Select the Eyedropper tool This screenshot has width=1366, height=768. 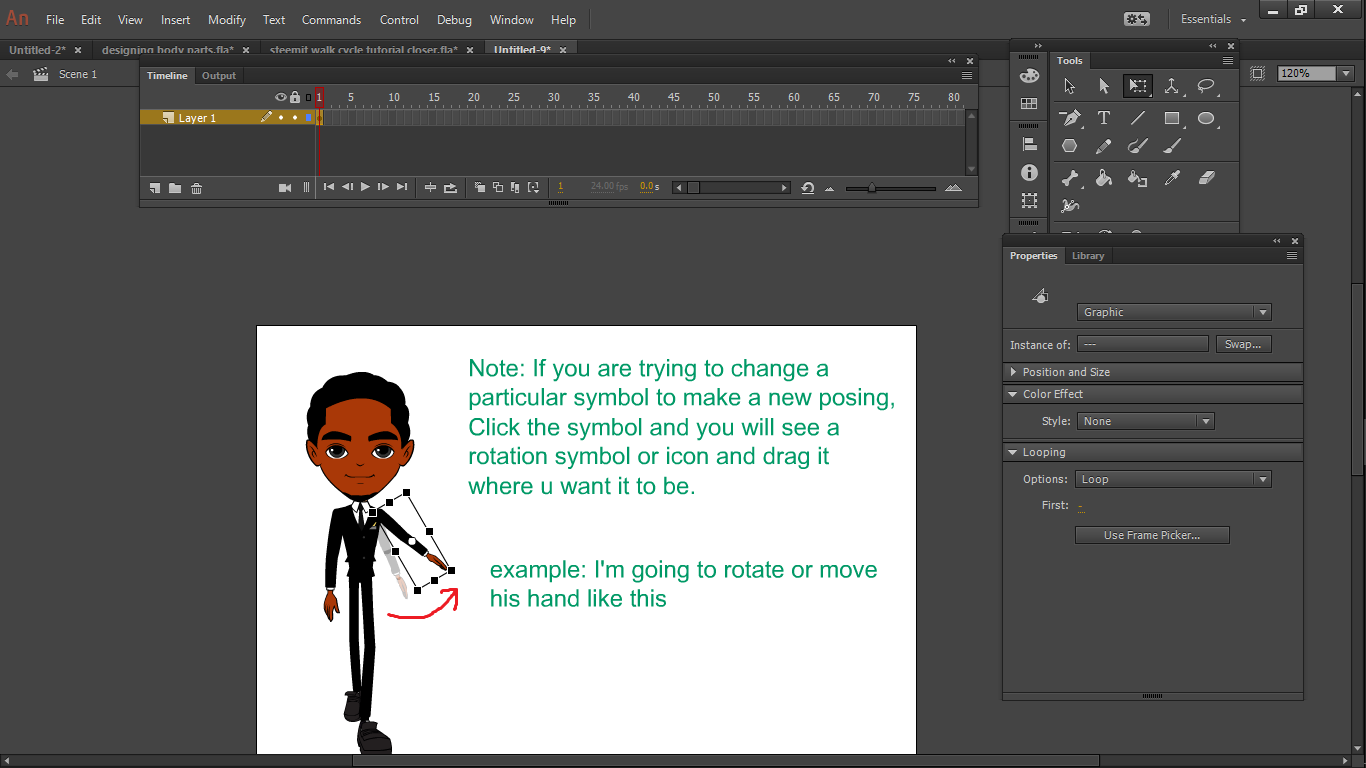pyautogui.click(x=1172, y=178)
